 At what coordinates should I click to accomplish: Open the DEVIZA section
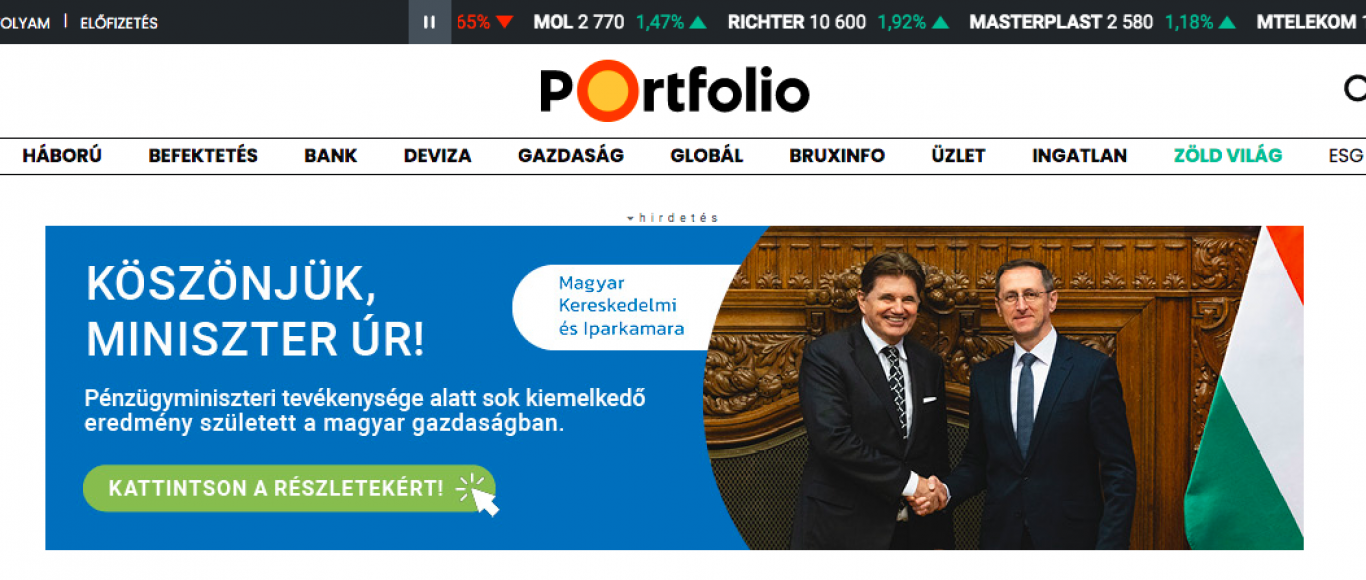pos(438,156)
